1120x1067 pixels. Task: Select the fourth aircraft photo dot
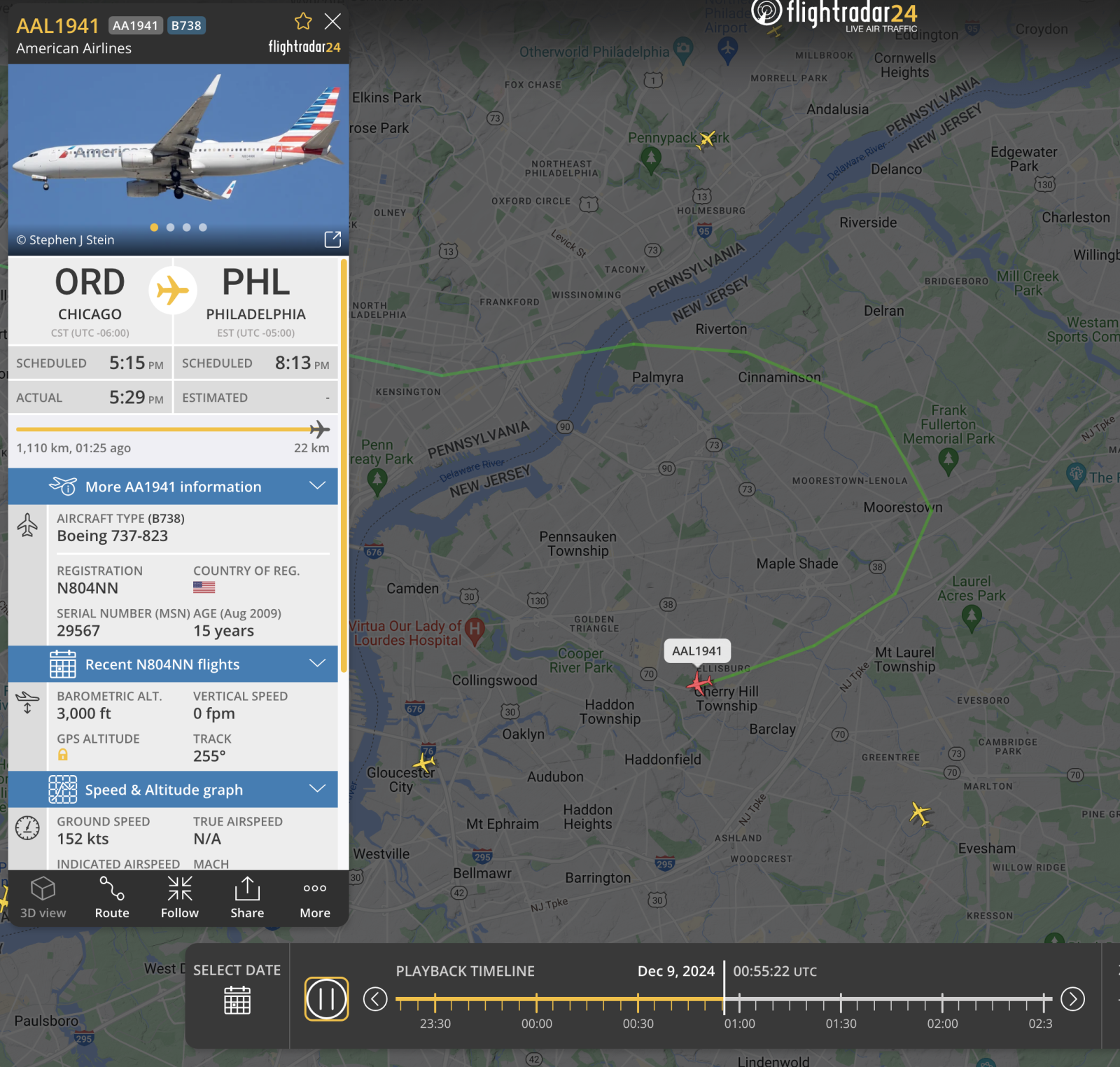[x=203, y=228]
